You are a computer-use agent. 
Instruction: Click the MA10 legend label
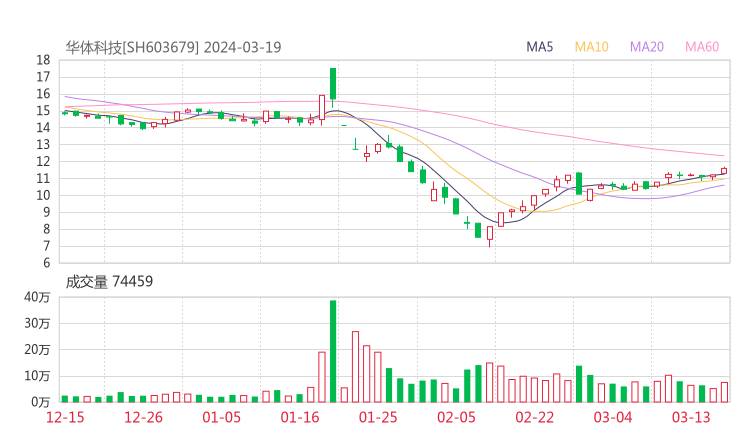[x=591, y=47]
